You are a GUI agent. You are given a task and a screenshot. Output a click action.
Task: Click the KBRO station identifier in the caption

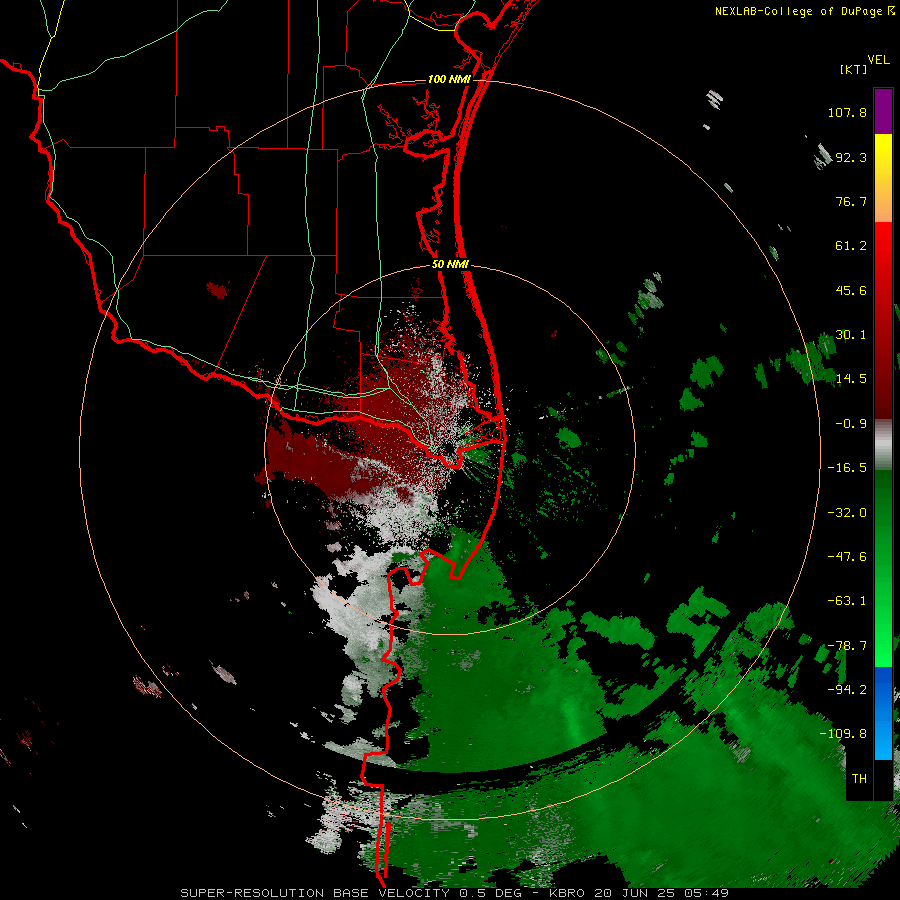pos(567,893)
